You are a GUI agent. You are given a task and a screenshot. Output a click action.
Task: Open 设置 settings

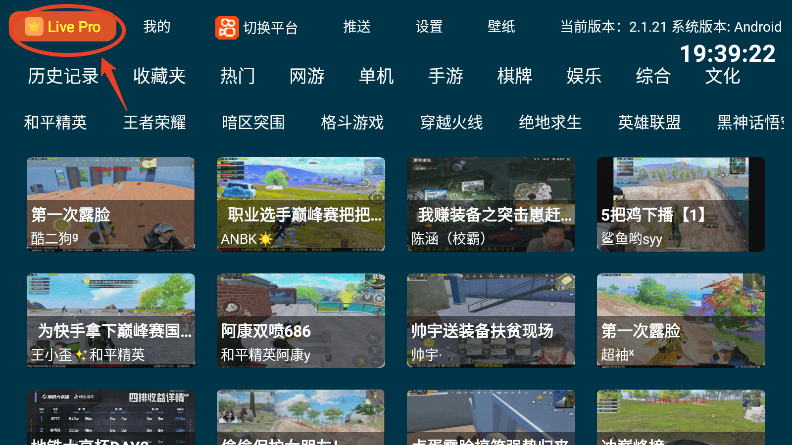pos(429,27)
